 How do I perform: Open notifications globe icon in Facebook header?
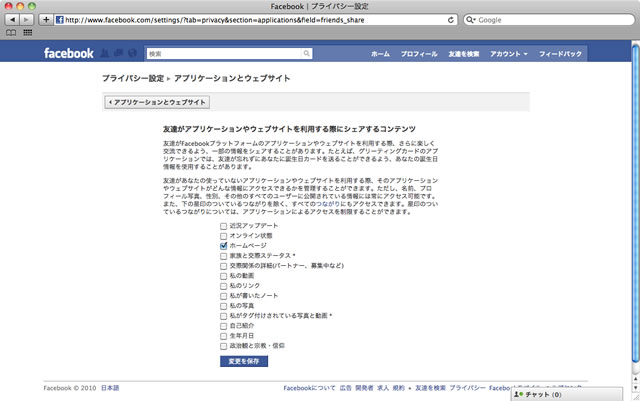(132, 53)
